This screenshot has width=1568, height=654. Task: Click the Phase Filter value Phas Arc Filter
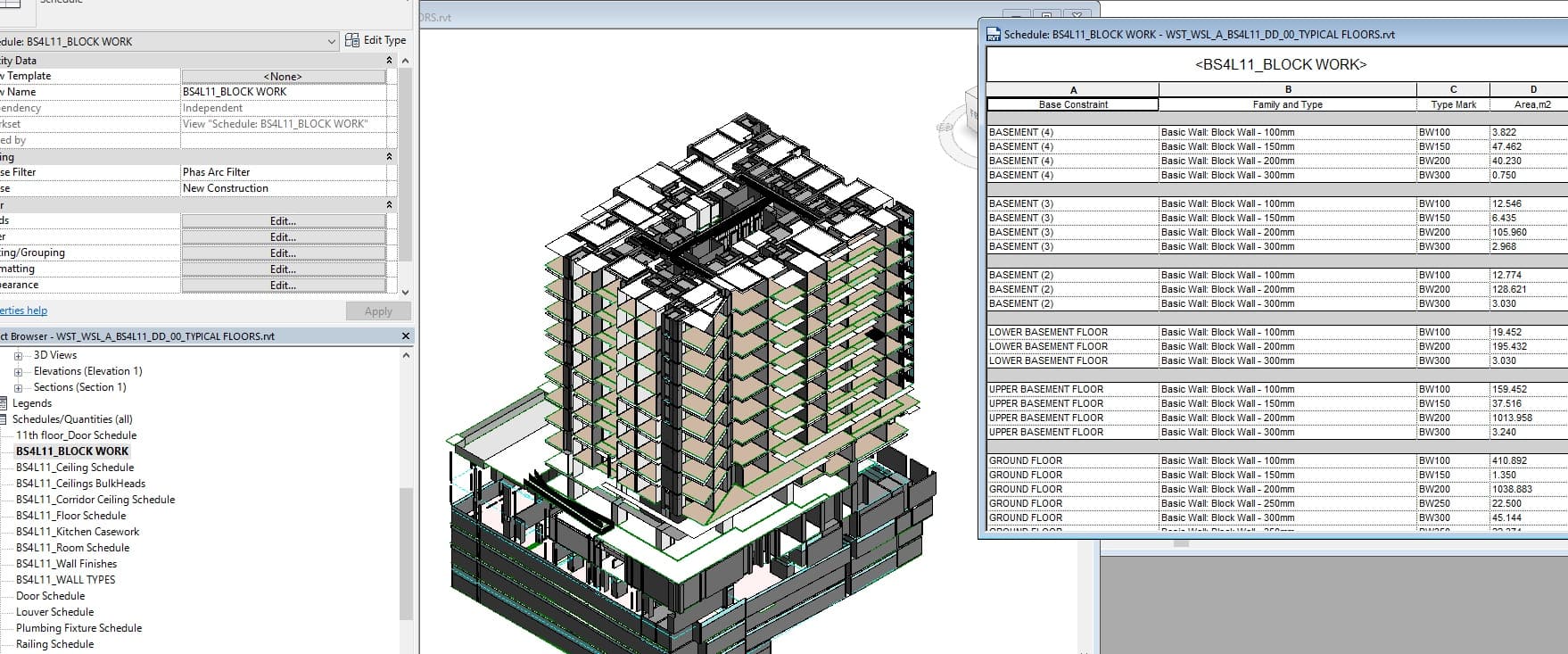[284, 172]
